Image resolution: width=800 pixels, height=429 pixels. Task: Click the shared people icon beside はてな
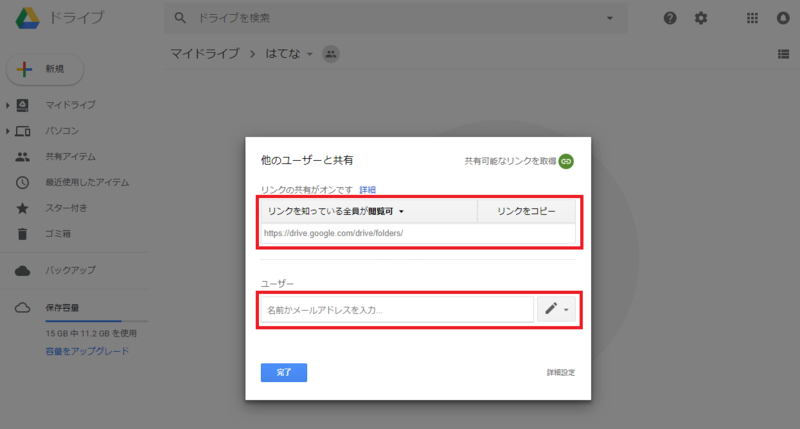tap(331, 54)
